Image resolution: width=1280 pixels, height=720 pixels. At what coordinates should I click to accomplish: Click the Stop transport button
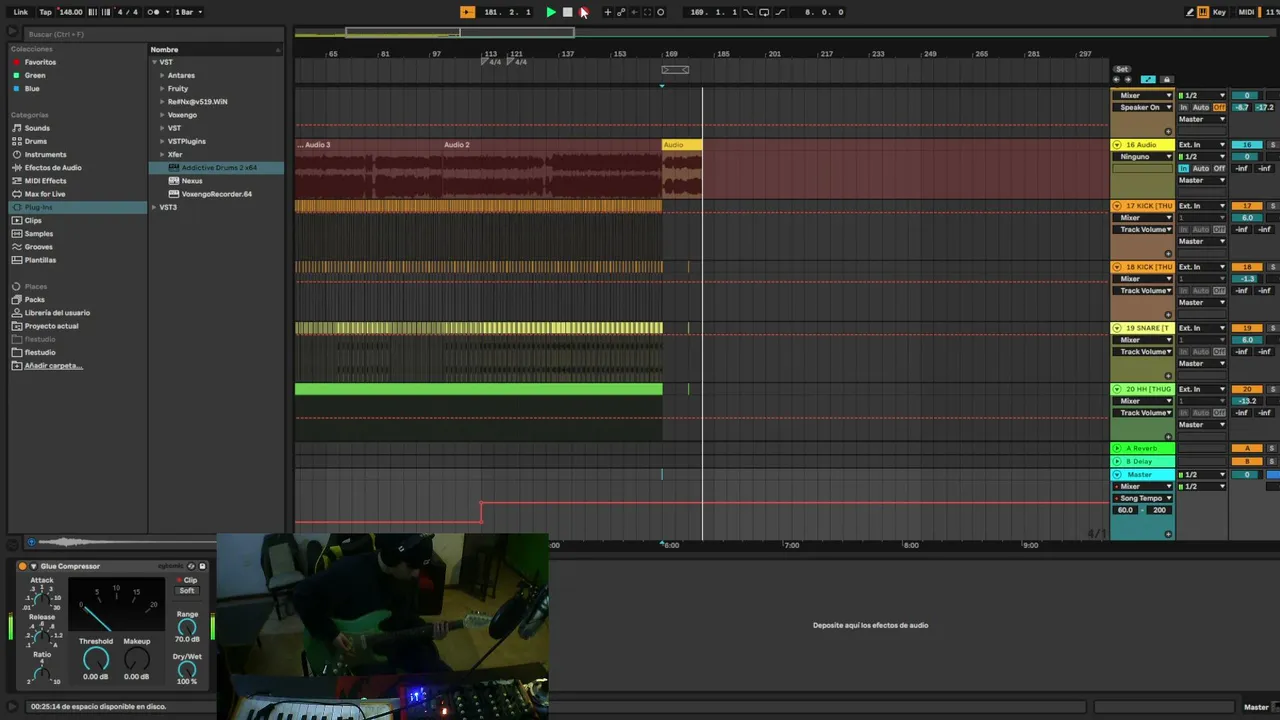567,12
